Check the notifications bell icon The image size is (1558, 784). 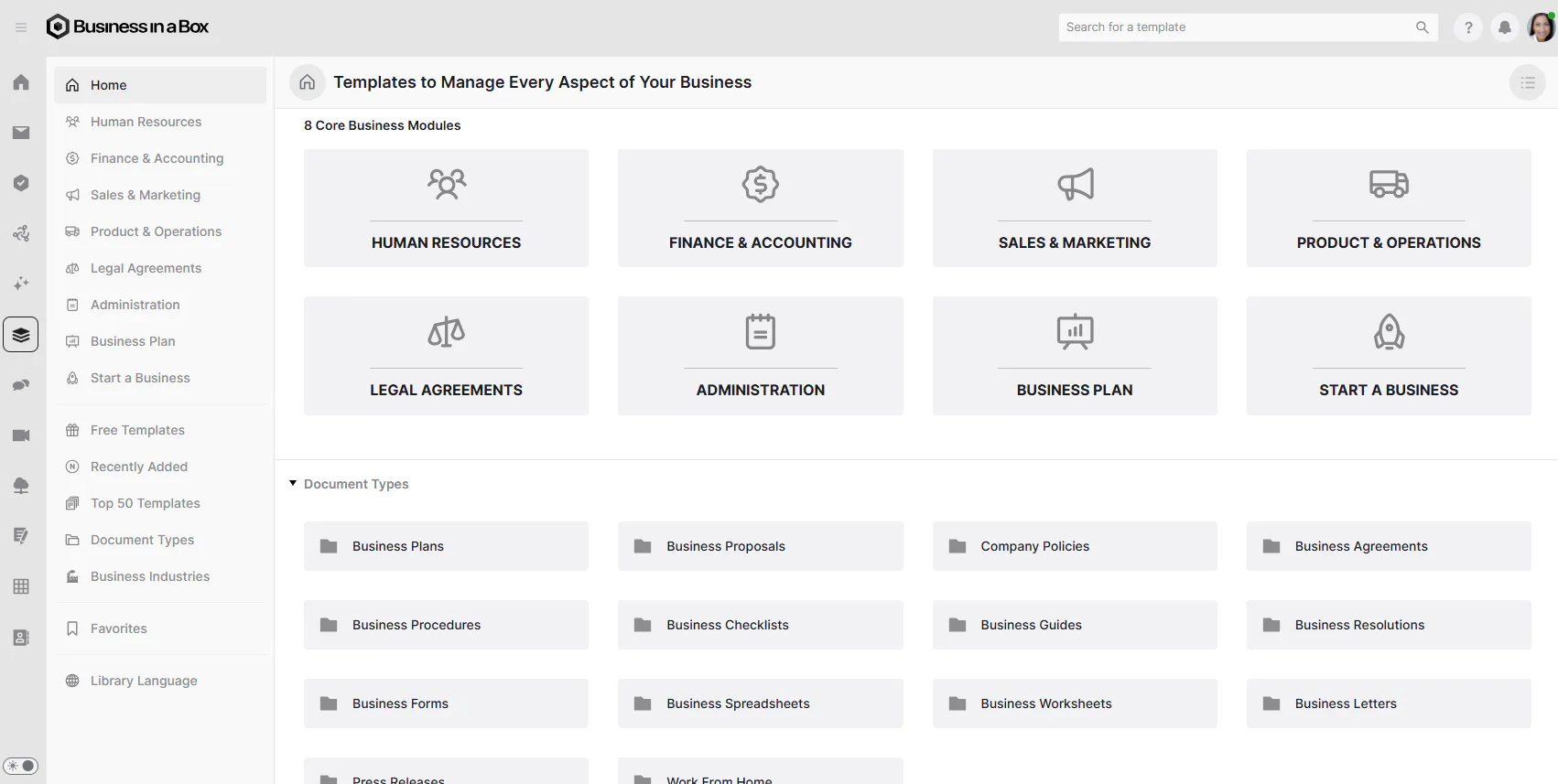[x=1505, y=27]
